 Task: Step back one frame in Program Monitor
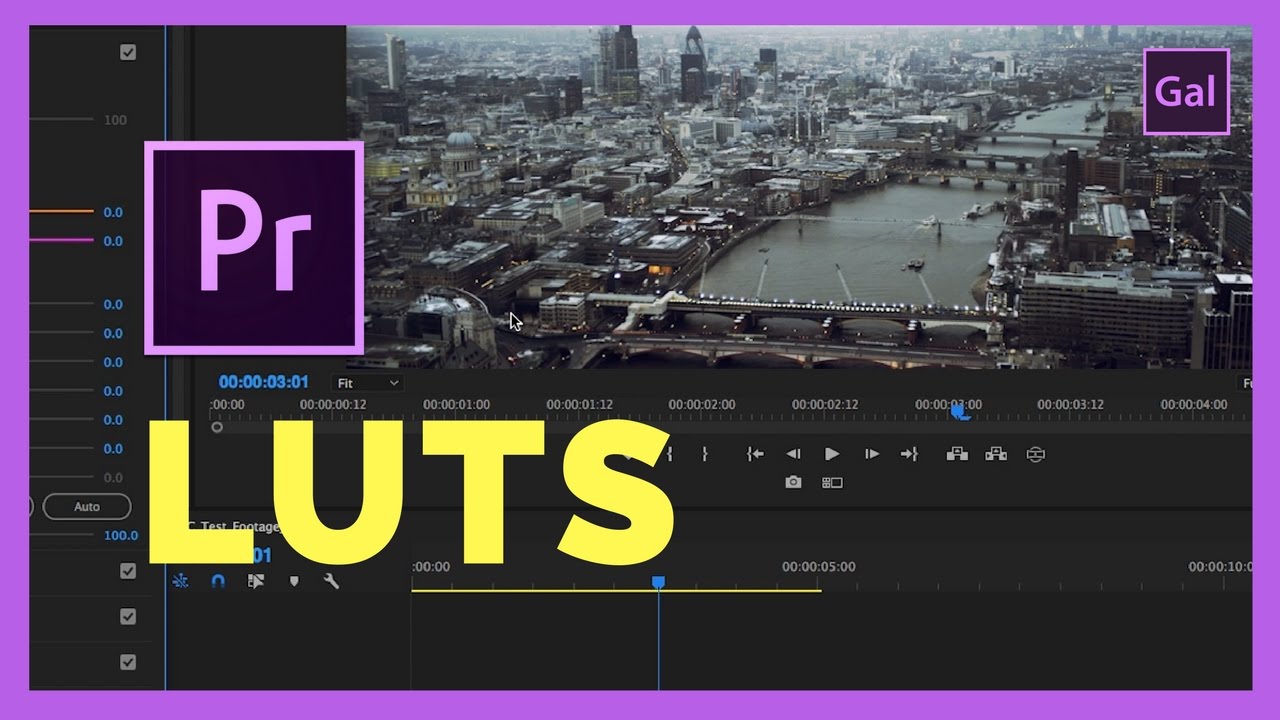(x=793, y=454)
